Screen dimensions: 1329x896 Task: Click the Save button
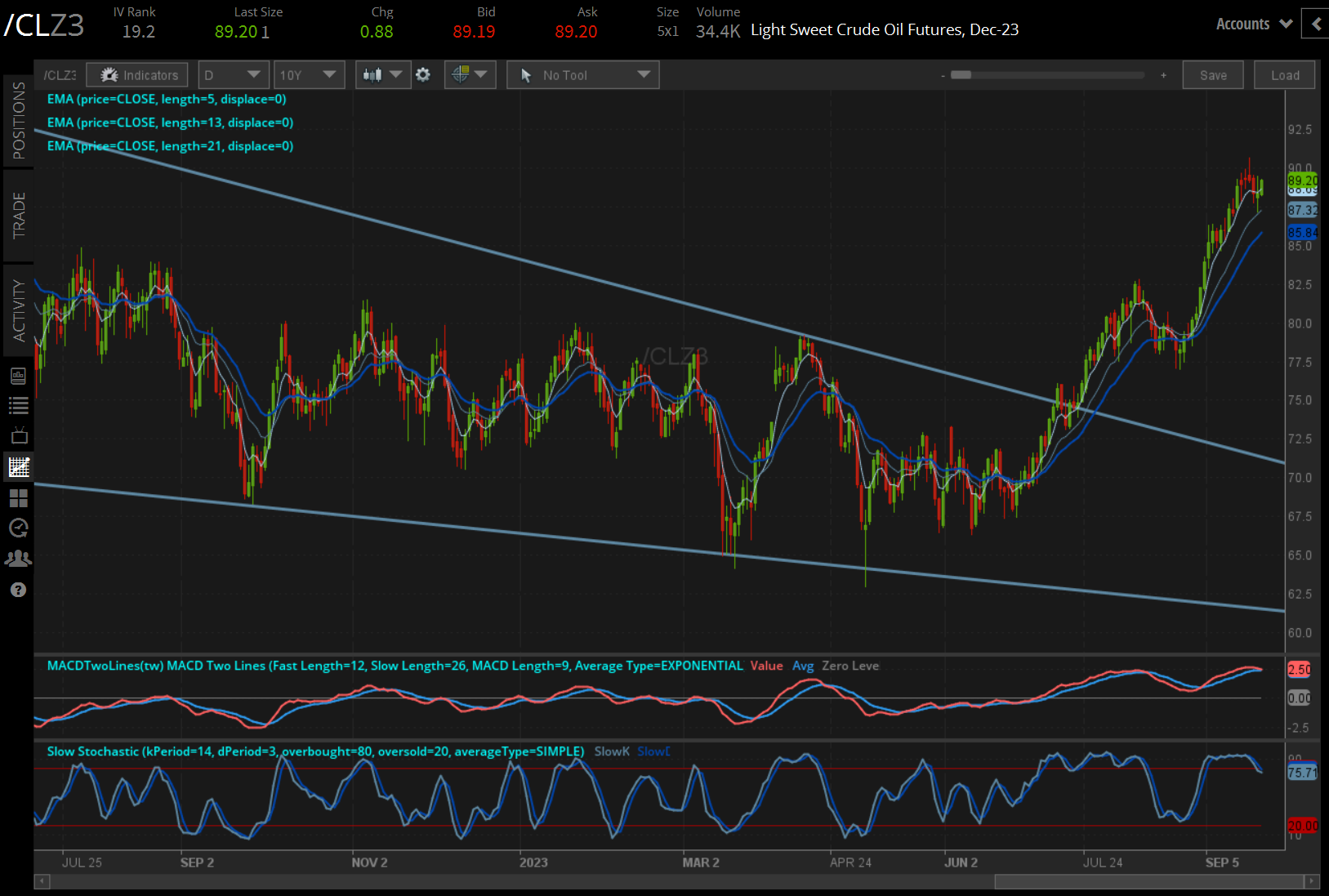coord(1212,75)
